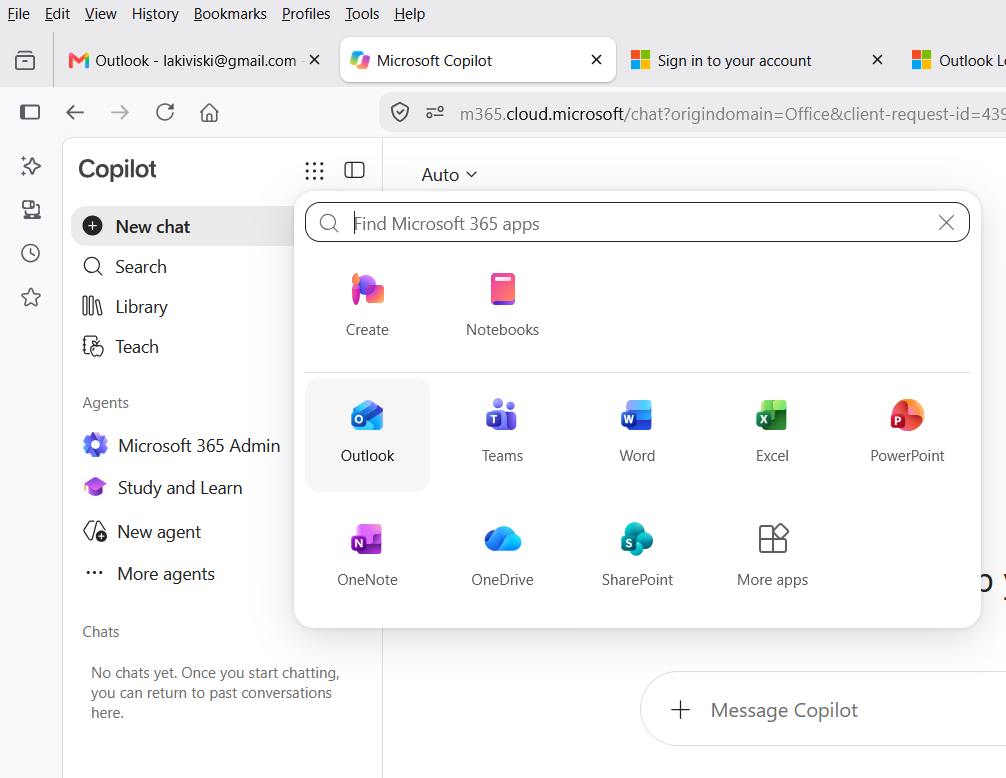Open the History clock sidebar icon
Image resolution: width=1006 pixels, height=778 pixels.
point(30,253)
